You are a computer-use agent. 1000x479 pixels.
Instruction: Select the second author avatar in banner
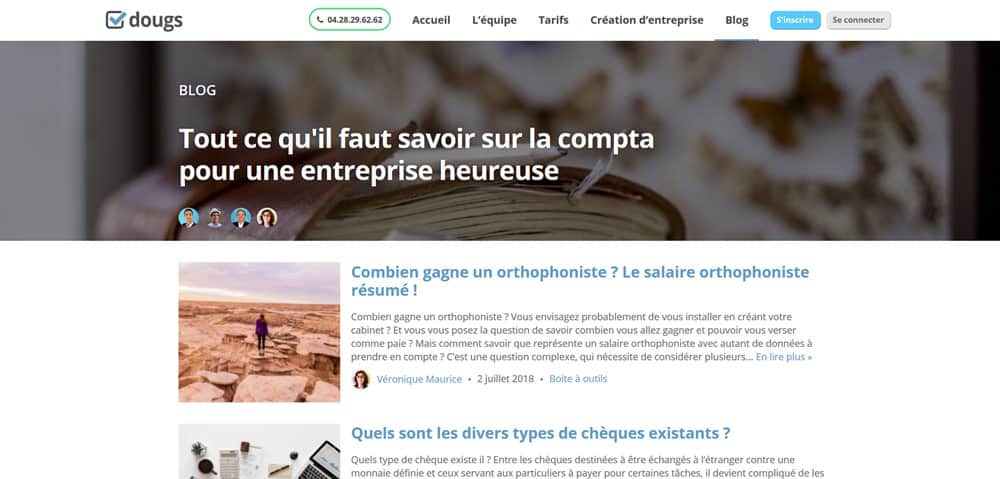pos(215,217)
